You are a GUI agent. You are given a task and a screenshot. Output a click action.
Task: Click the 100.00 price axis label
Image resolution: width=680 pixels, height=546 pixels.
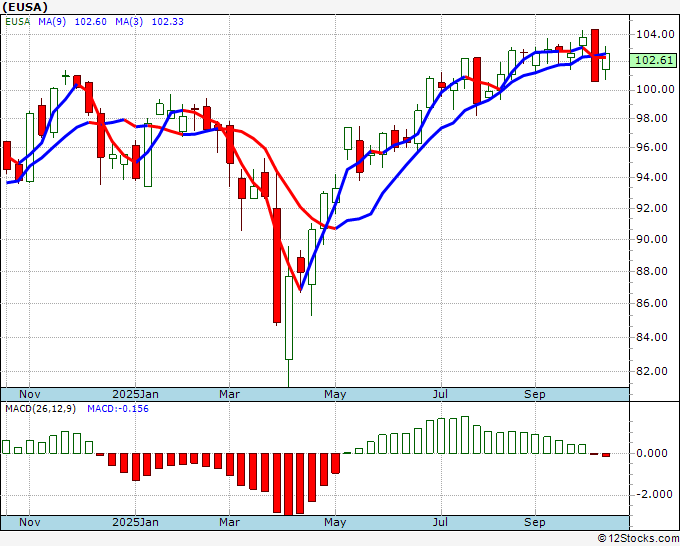[x=655, y=89]
